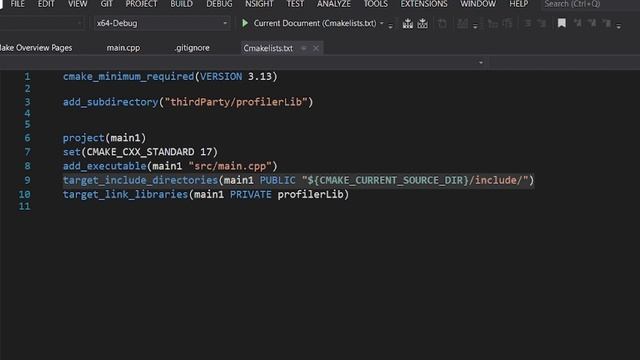Open the TOOLS menu
Screen dimensions: 640x360
(x=376, y=4)
